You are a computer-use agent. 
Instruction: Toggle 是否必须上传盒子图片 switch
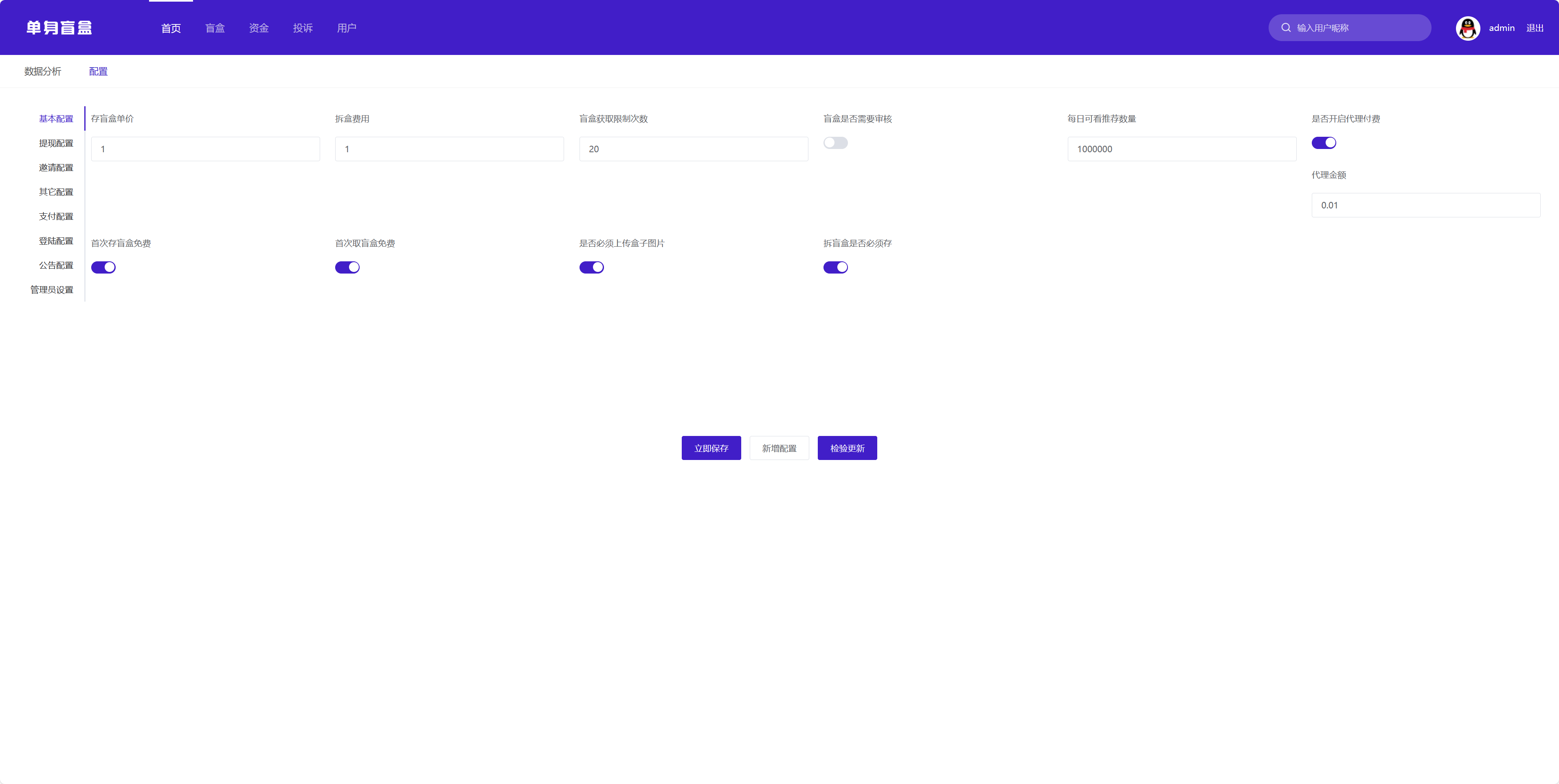(591, 267)
